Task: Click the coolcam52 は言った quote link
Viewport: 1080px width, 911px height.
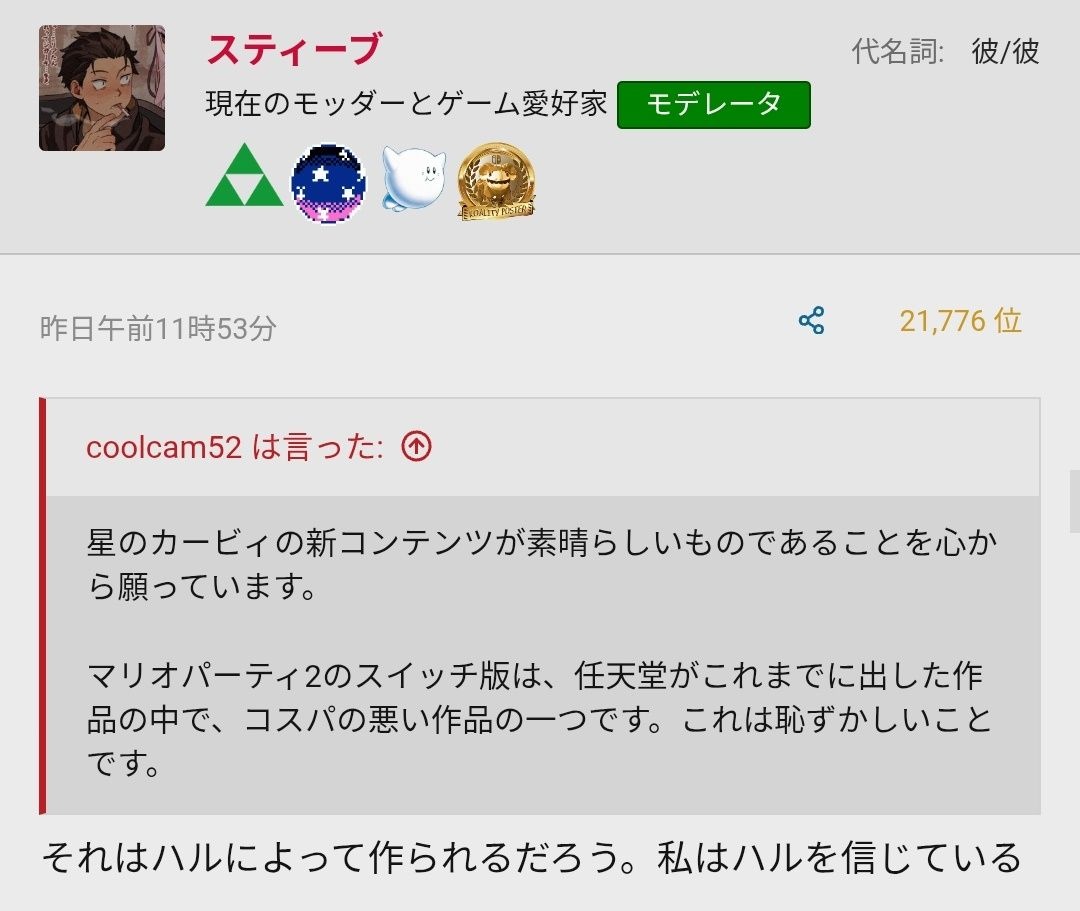Action: click(x=234, y=447)
